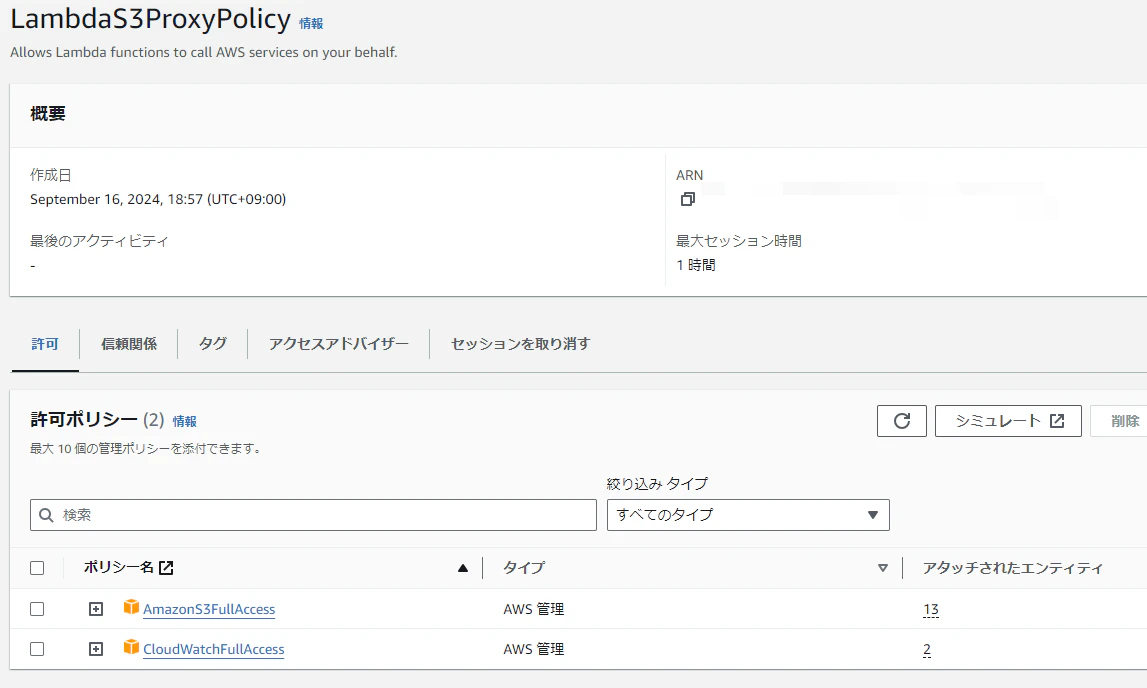Click the ポリシー名 column header
Screen dimensions: 1147x688
tap(119, 567)
